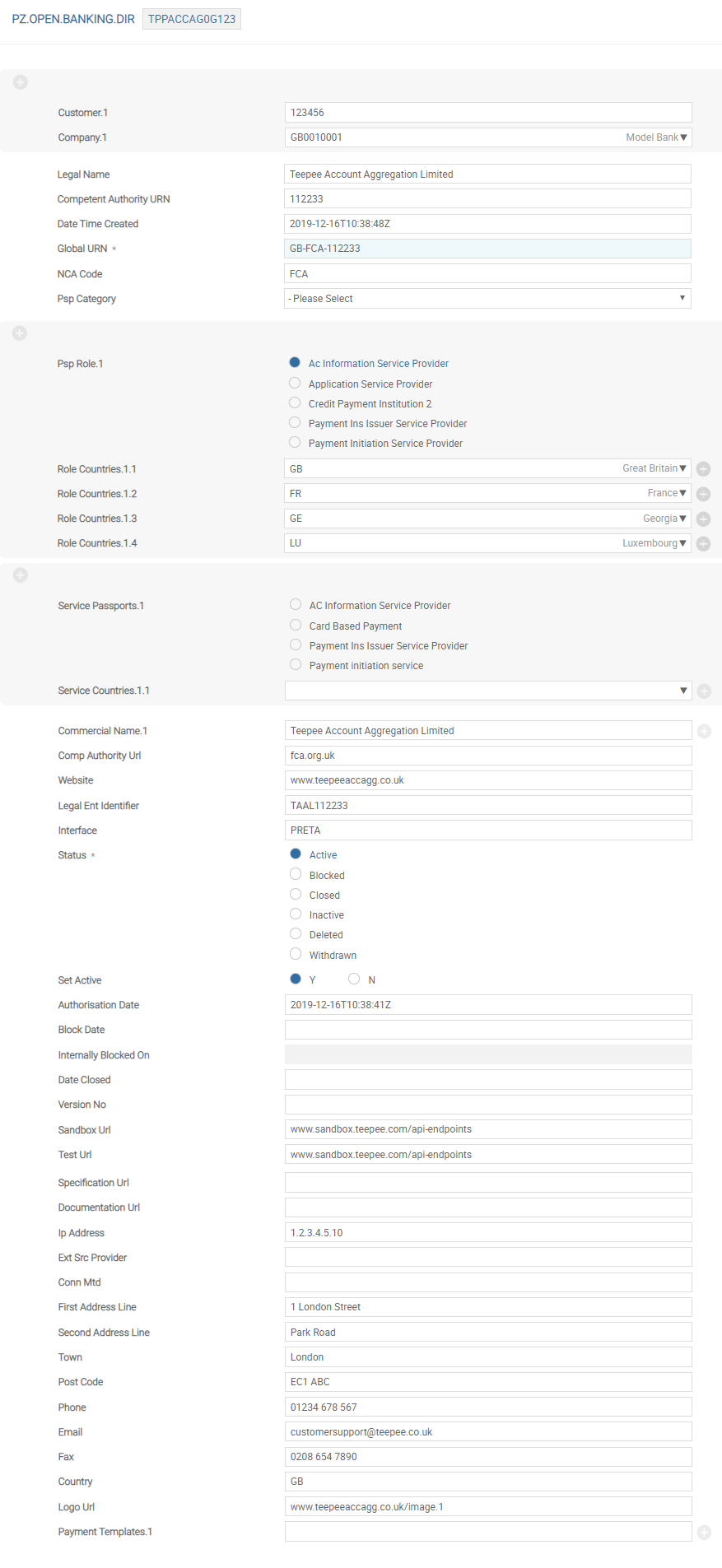Viewport: 722px width, 1568px height.
Task: Click the plus icon above Service Passports.1
Action: pyautogui.click(x=21, y=575)
